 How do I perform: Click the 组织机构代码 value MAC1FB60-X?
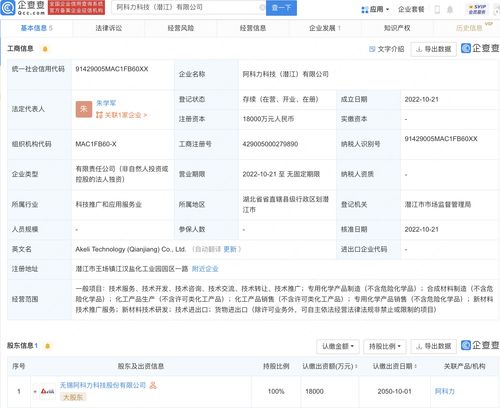click(96, 144)
